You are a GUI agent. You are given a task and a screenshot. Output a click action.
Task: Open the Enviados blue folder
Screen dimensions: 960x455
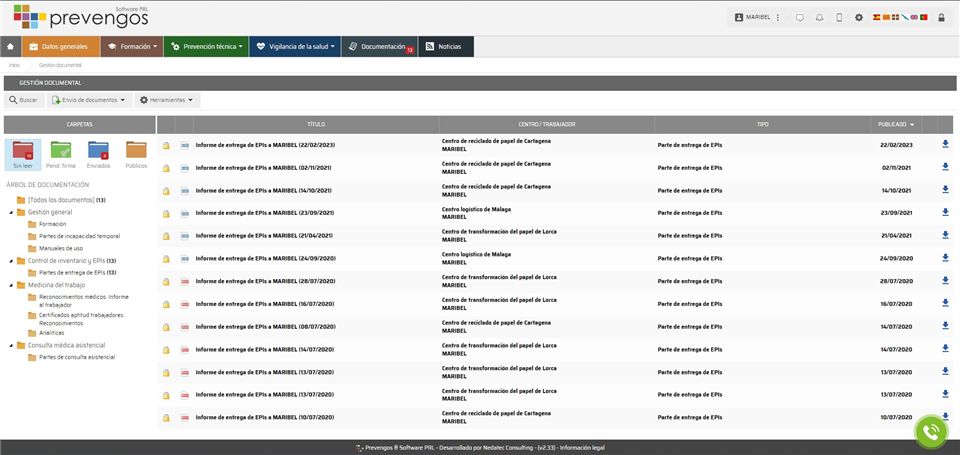click(x=98, y=154)
